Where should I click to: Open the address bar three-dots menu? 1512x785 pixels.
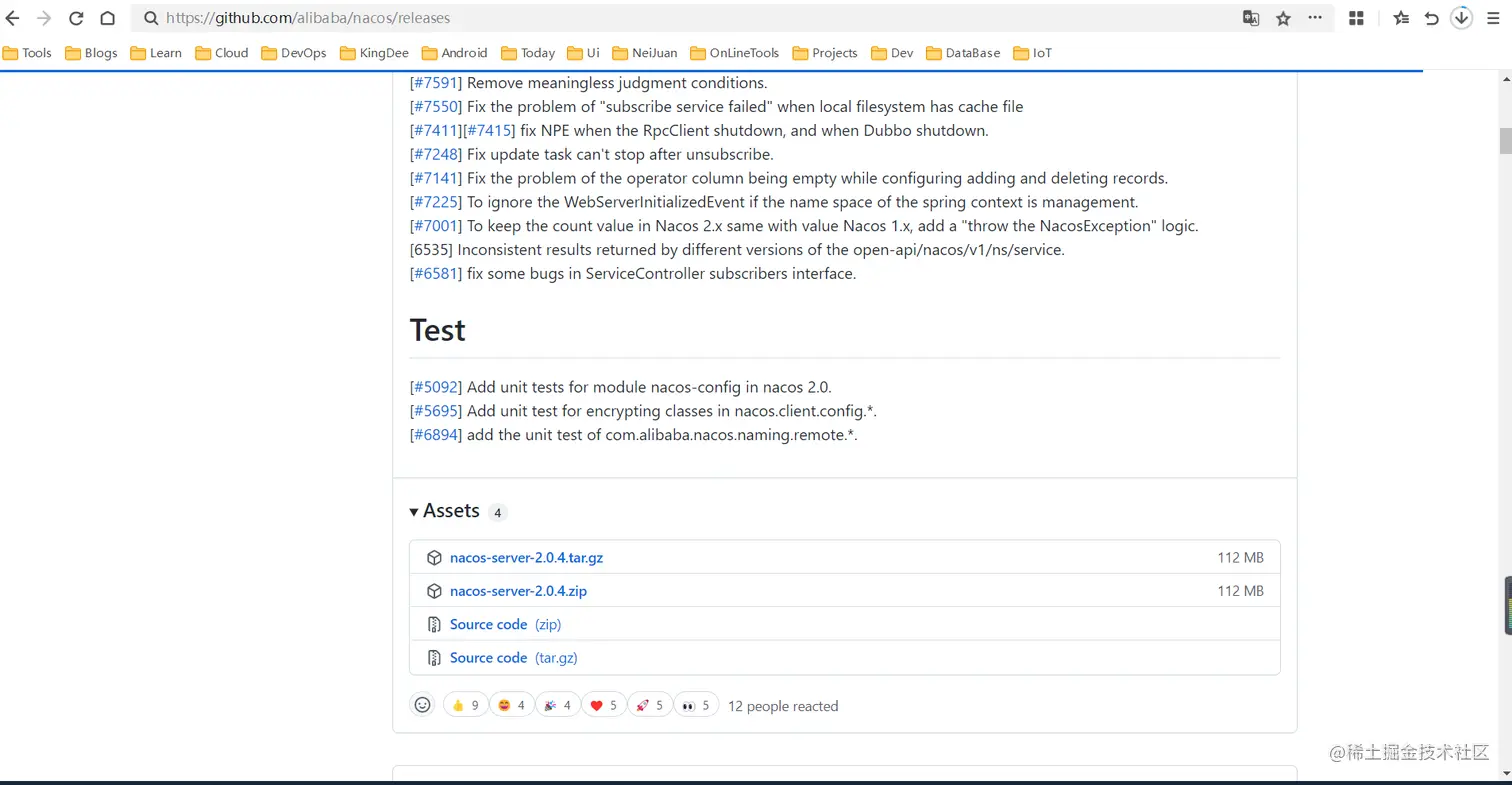point(1315,18)
